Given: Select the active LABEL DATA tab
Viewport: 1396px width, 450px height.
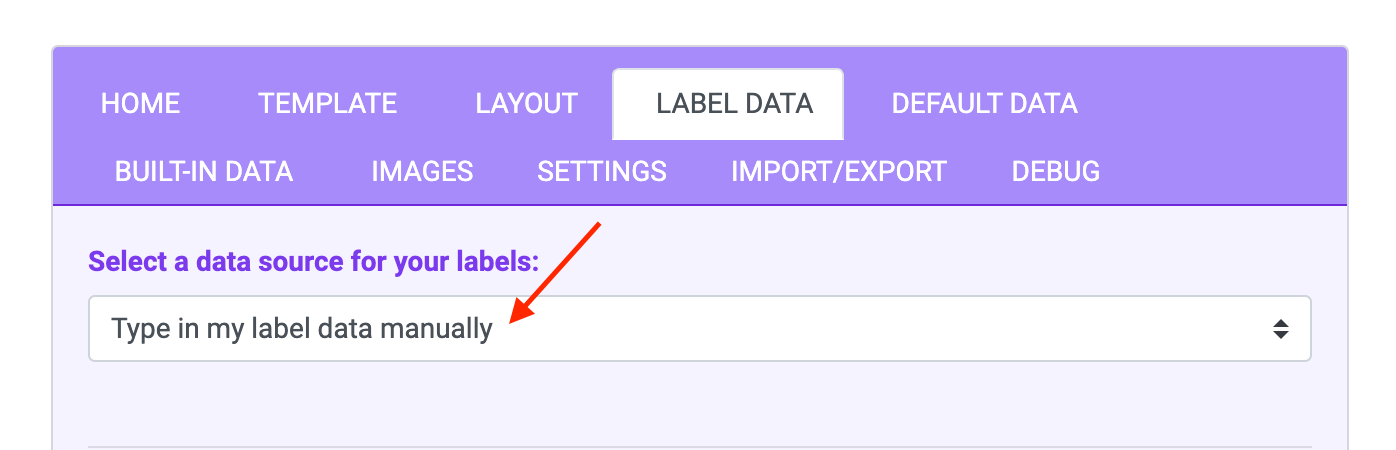Looking at the screenshot, I should point(734,104).
